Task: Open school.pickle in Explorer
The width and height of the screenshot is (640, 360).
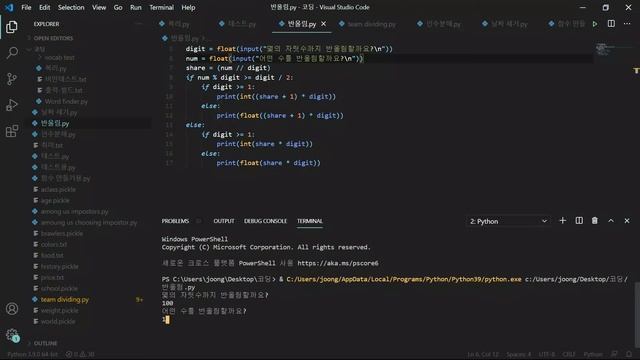Action: click(x=59, y=288)
